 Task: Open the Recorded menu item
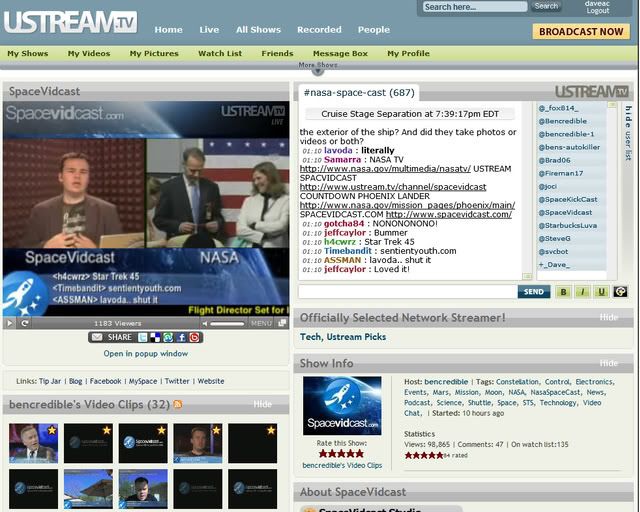pyautogui.click(x=319, y=30)
